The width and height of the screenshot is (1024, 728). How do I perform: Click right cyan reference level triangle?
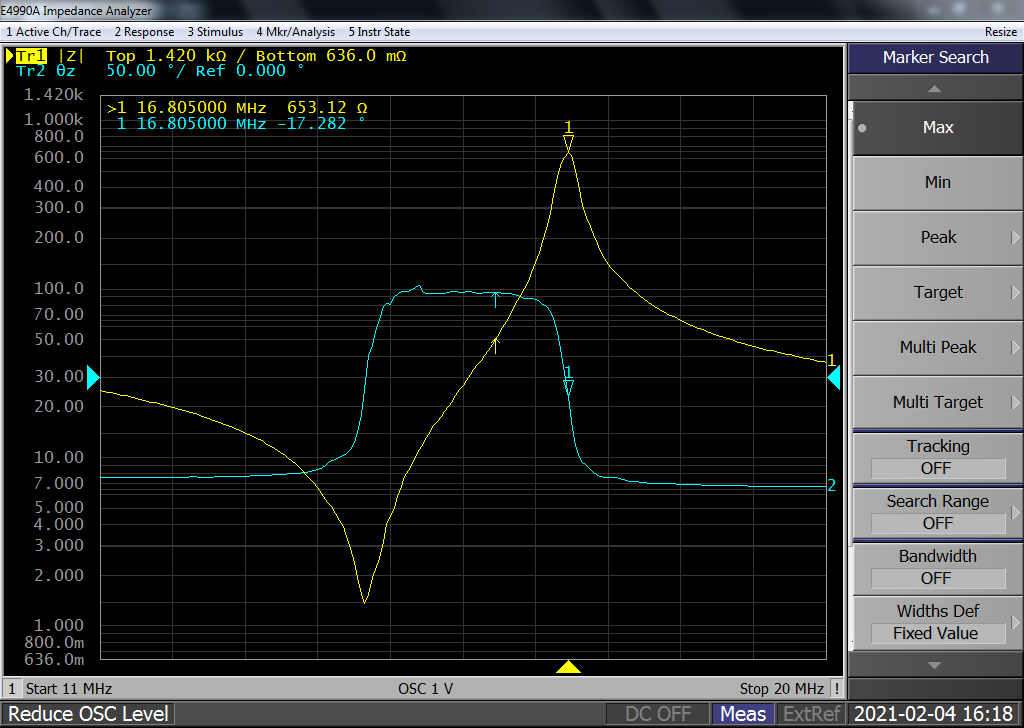coord(833,377)
